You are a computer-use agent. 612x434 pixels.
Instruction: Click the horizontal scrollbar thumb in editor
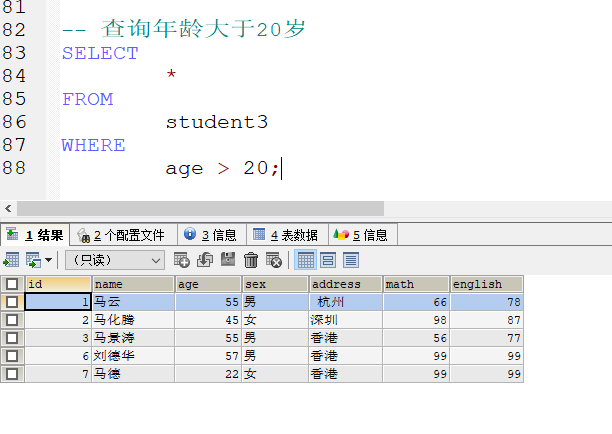coord(200,208)
